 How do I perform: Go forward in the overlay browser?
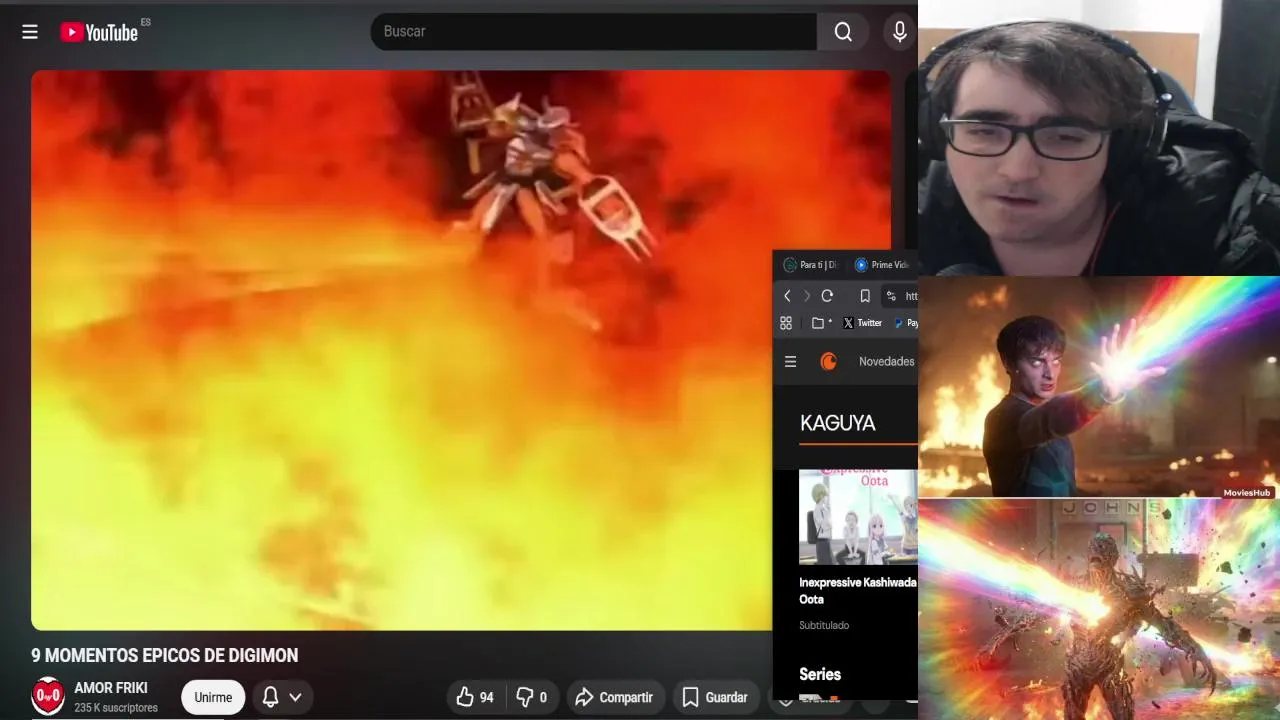[807, 296]
